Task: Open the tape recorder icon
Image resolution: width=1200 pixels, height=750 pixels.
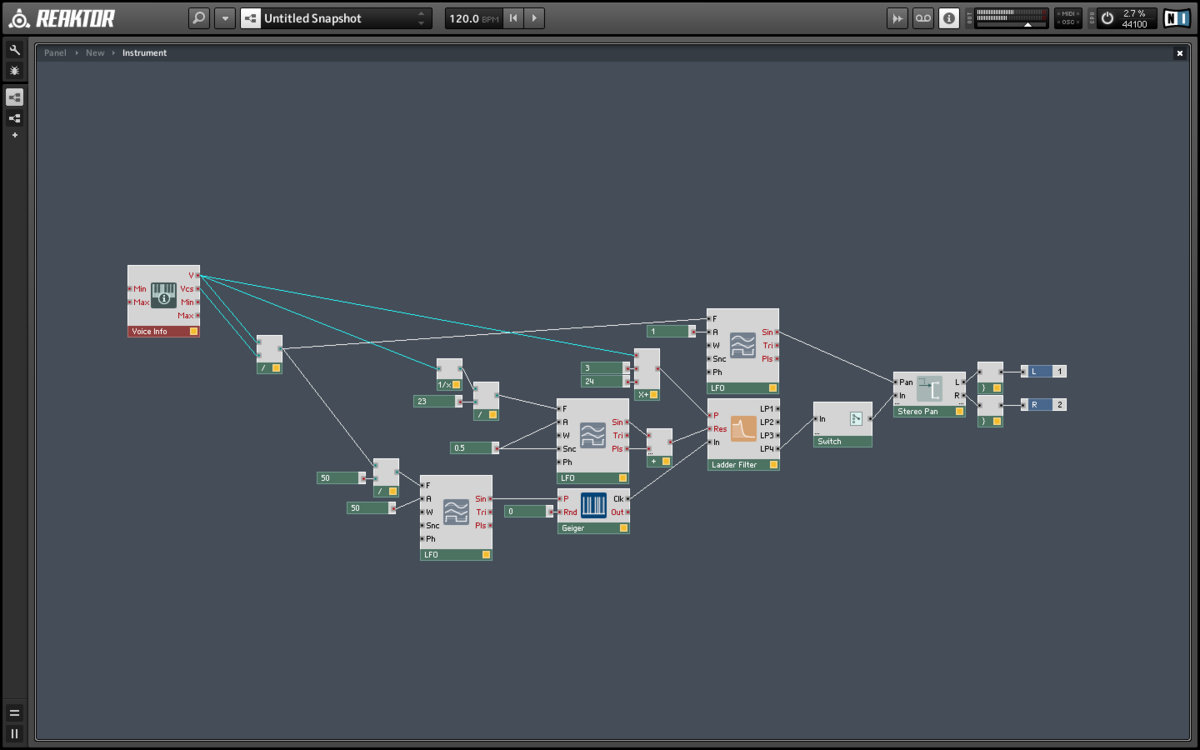Action: [x=923, y=18]
